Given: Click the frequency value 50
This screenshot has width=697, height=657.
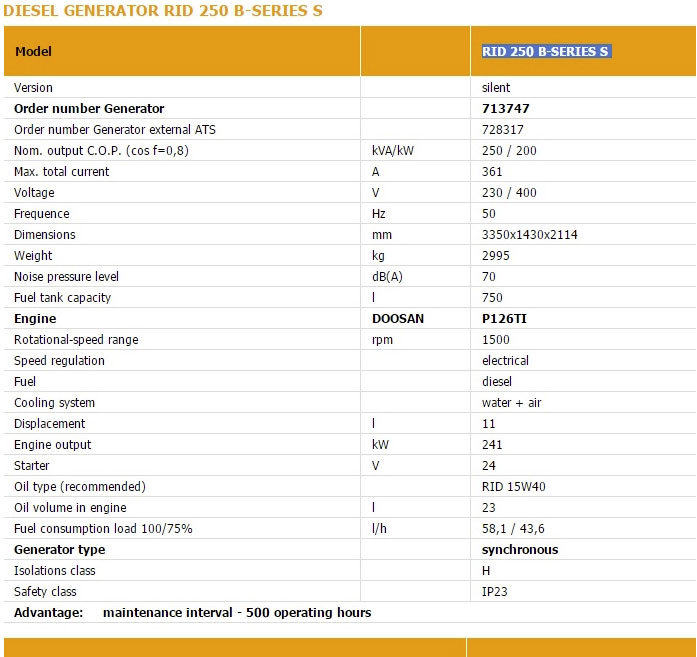Looking at the screenshot, I should (x=489, y=214).
